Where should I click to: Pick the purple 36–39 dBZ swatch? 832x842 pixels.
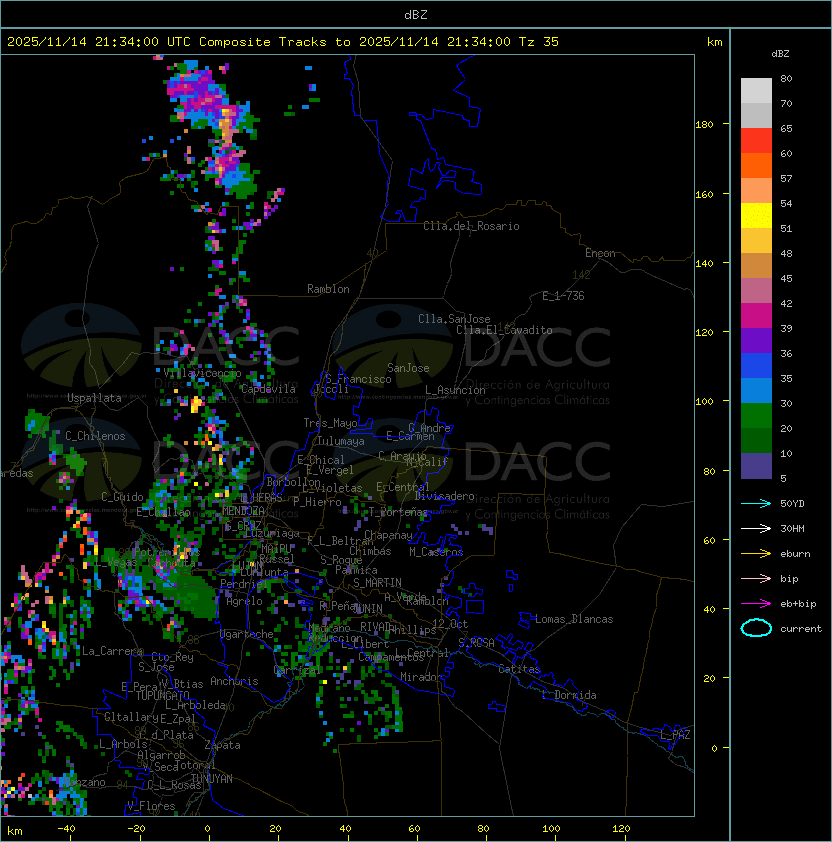click(x=756, y=340)
